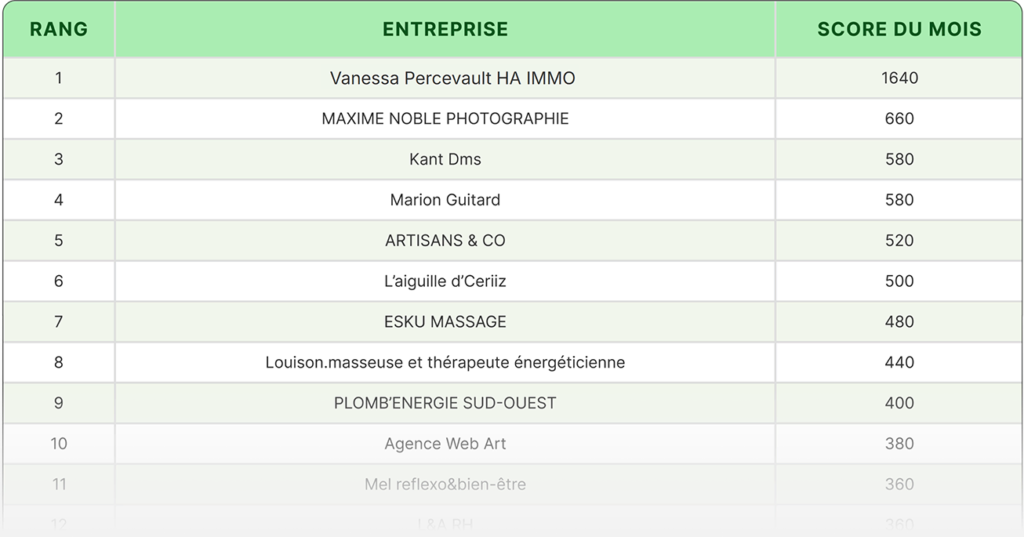Sort by SCORE DU MOIS header
Viewport: 1024px width, 537px height.
tap(899, 29)
